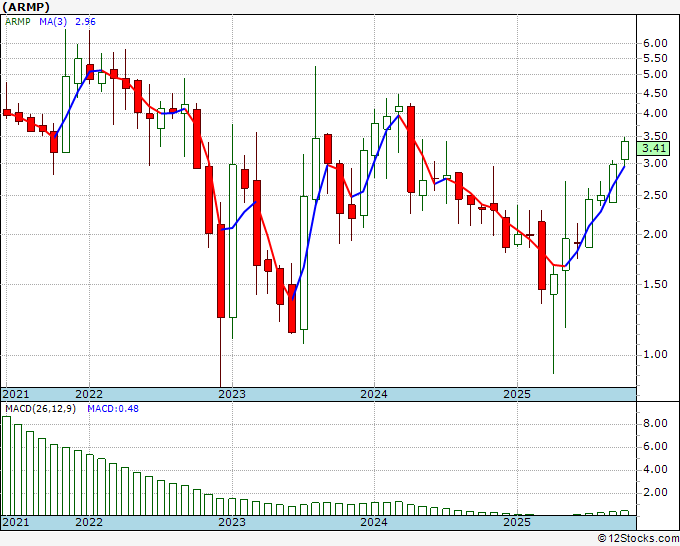
Task: Click the 3.00 price axis label
Action: (655, 163)
